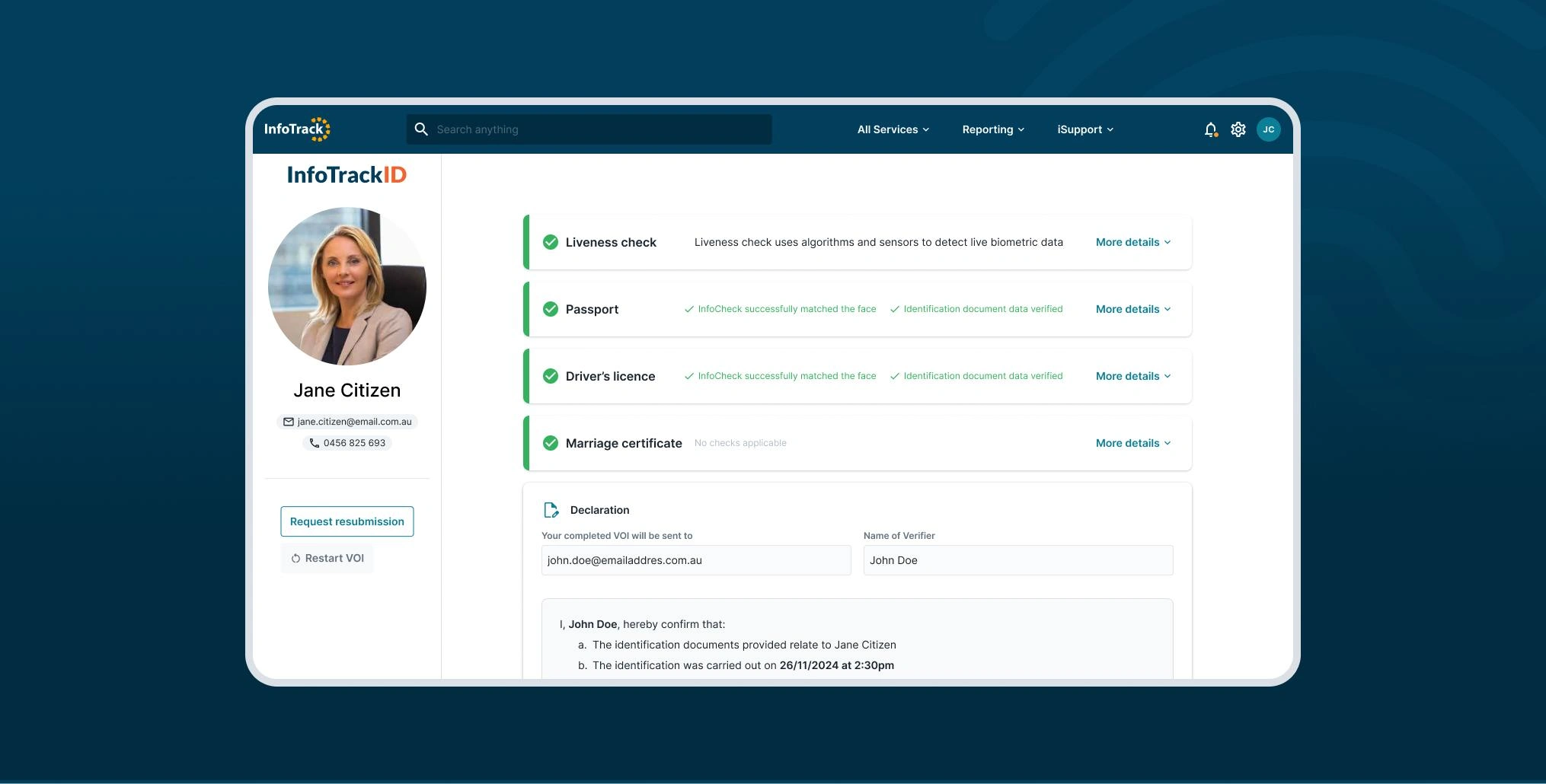Open the All Services menu
The width and height of the screenshot is (1546, 784).
pyautogui.click(x=893, y=129)
